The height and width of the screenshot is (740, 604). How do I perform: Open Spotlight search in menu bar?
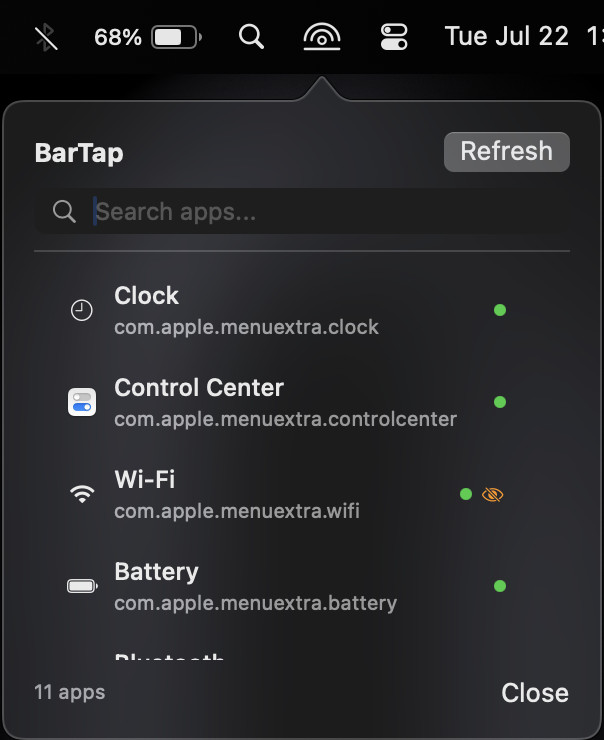[252, 38]
